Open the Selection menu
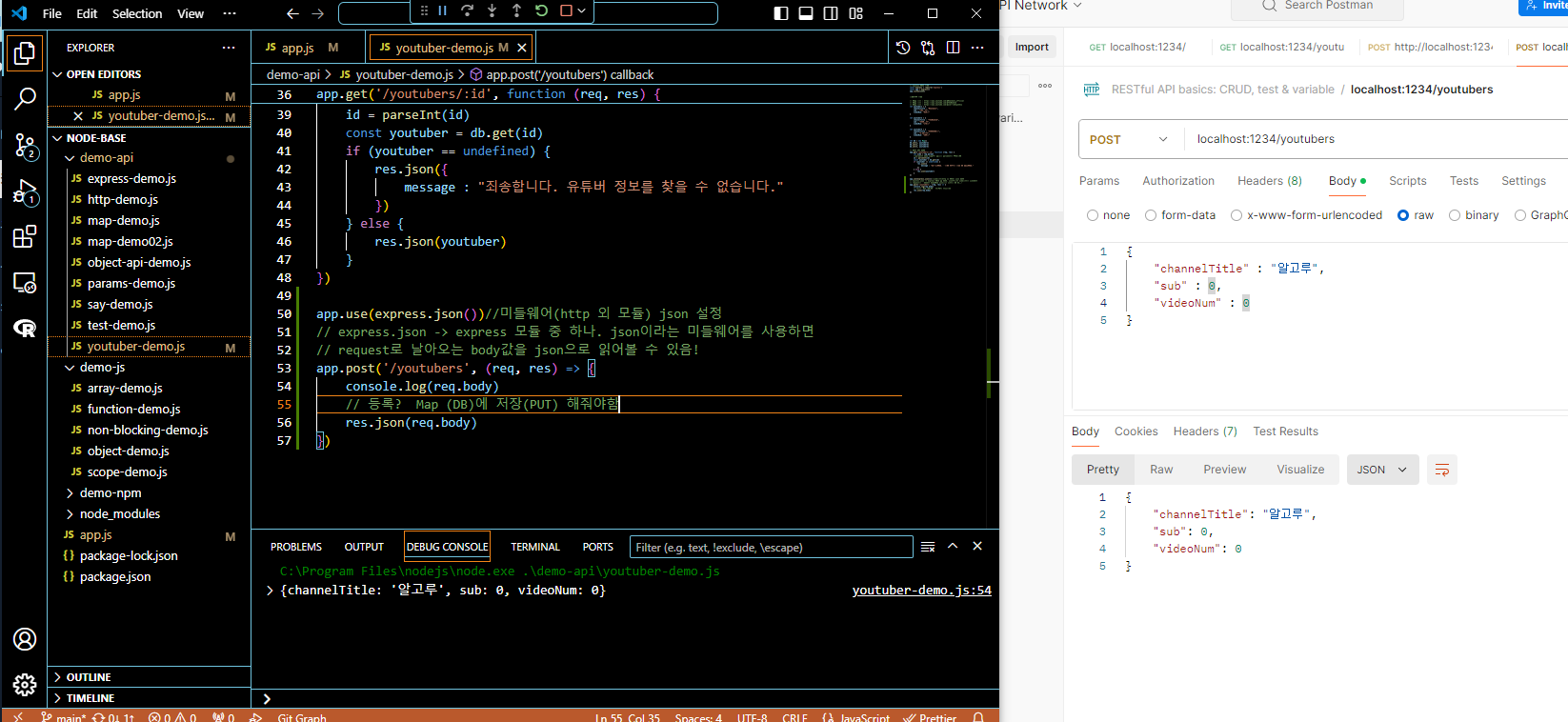Image resolution: width=1568 pixels, height=722 pixels. [137, 13]
